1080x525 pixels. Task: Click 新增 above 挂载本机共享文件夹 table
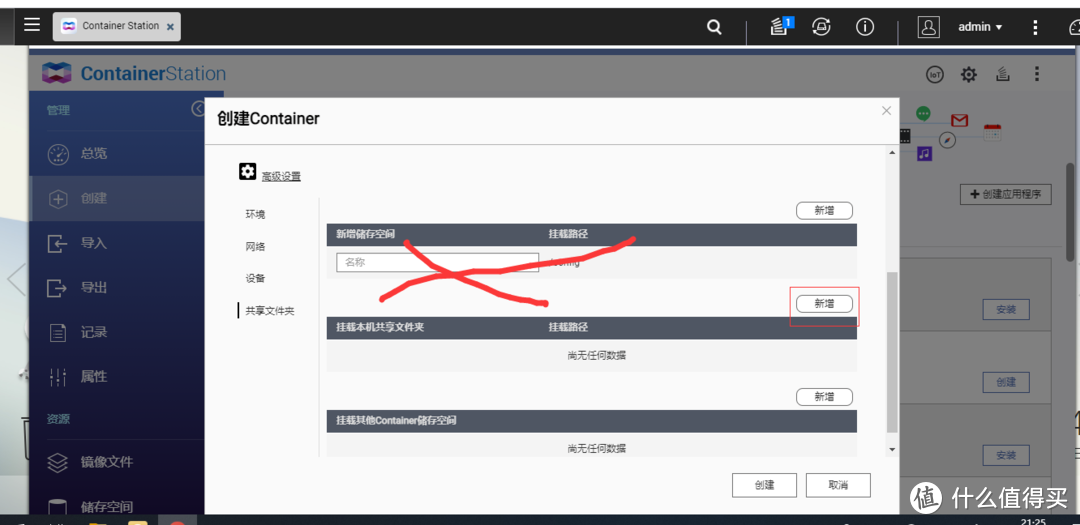pos(824,303)
